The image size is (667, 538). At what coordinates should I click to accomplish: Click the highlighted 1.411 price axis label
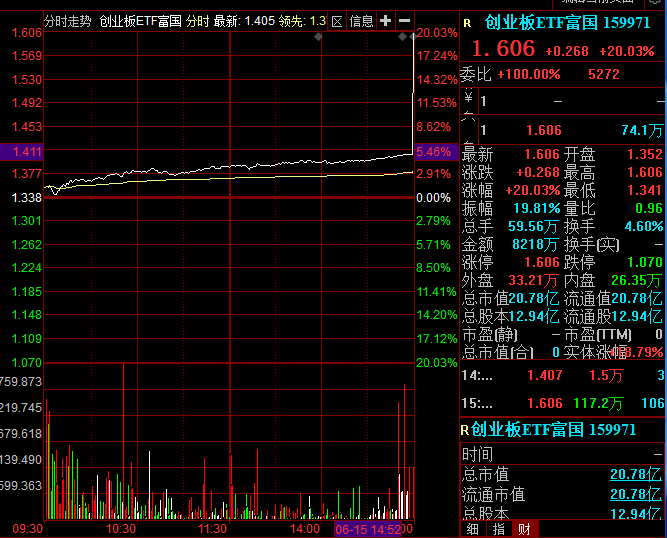click(22, 152)
